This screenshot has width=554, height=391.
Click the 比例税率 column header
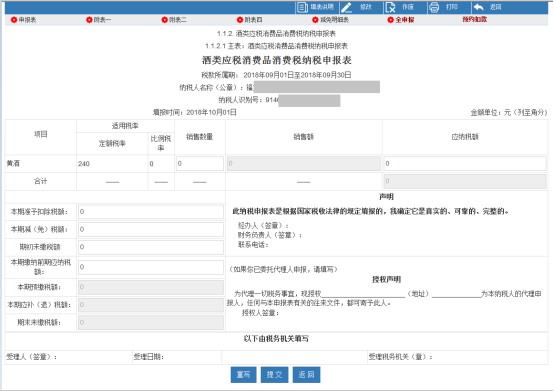tap(161, 143)
